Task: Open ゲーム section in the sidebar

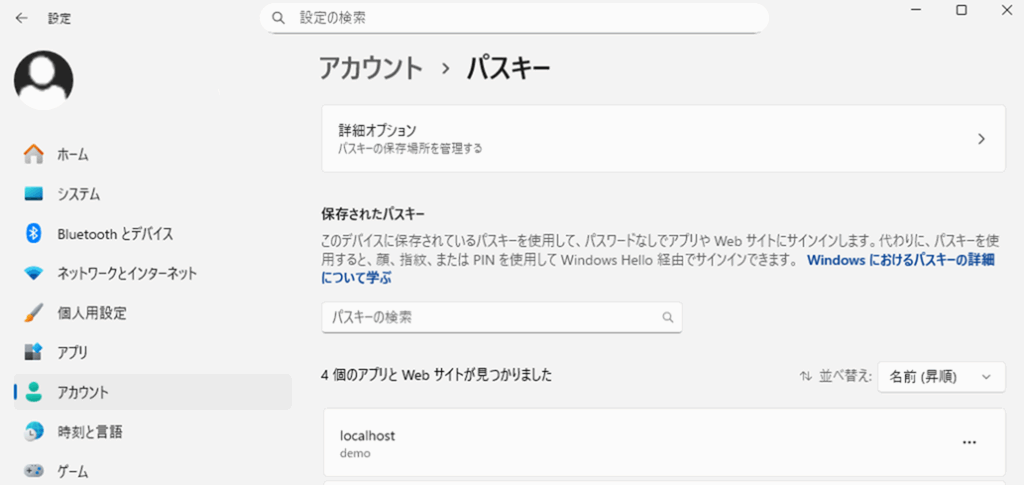Action: click(x=72, y=471)
